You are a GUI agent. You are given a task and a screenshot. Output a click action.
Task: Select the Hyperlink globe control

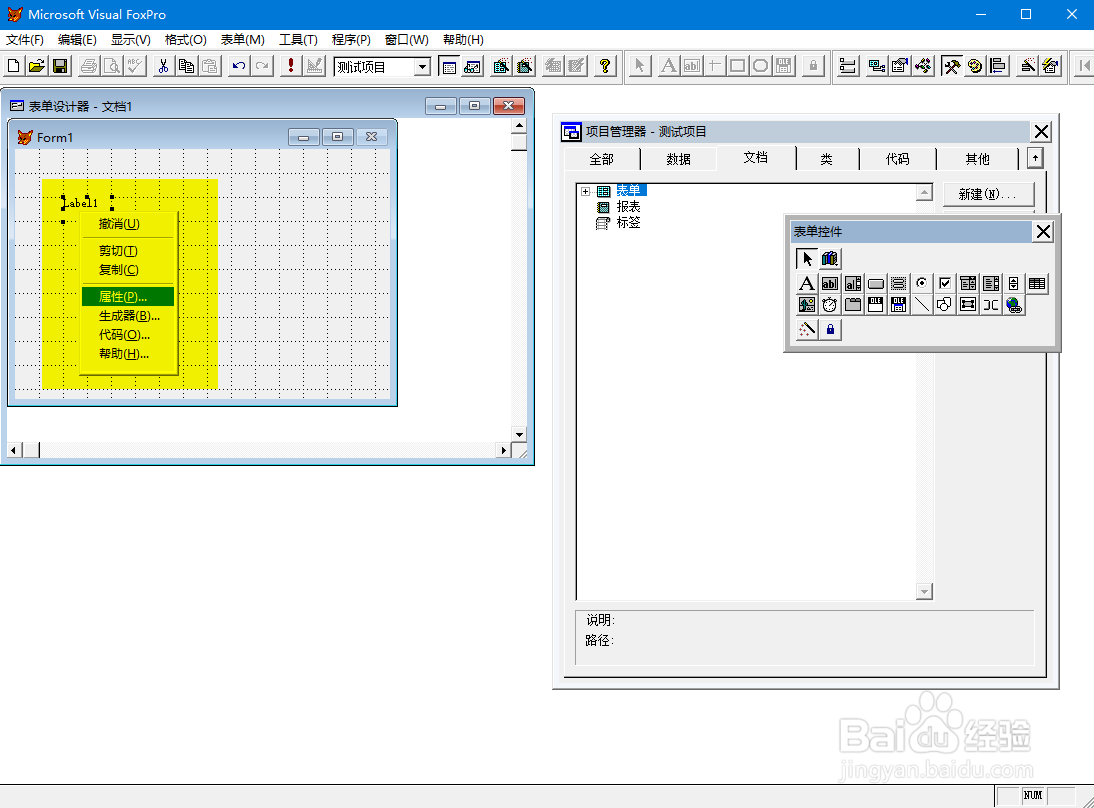click(1014, 305)
